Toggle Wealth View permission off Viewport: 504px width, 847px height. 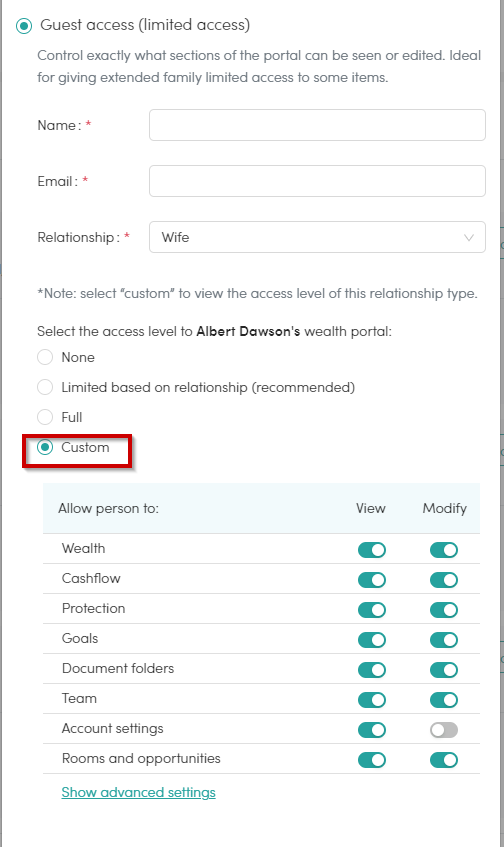372,550
